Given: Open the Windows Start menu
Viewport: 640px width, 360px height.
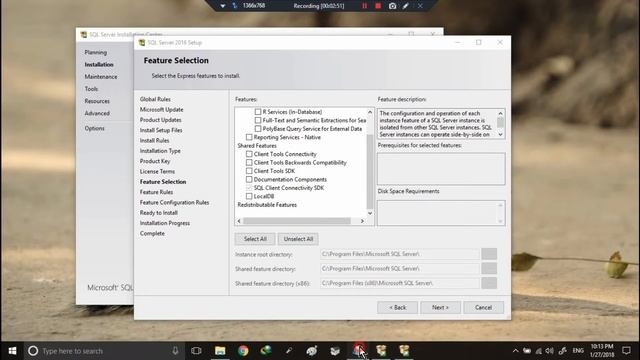Looking at the screenshot, I should [12, 351].
